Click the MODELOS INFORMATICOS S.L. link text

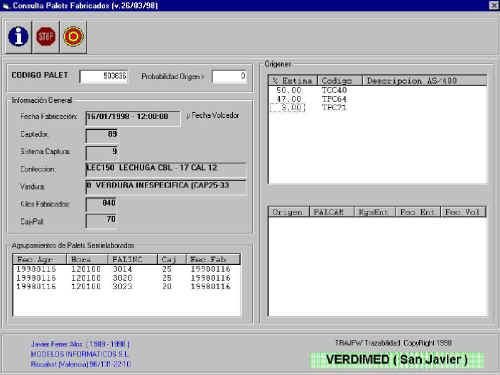(80, 354)
